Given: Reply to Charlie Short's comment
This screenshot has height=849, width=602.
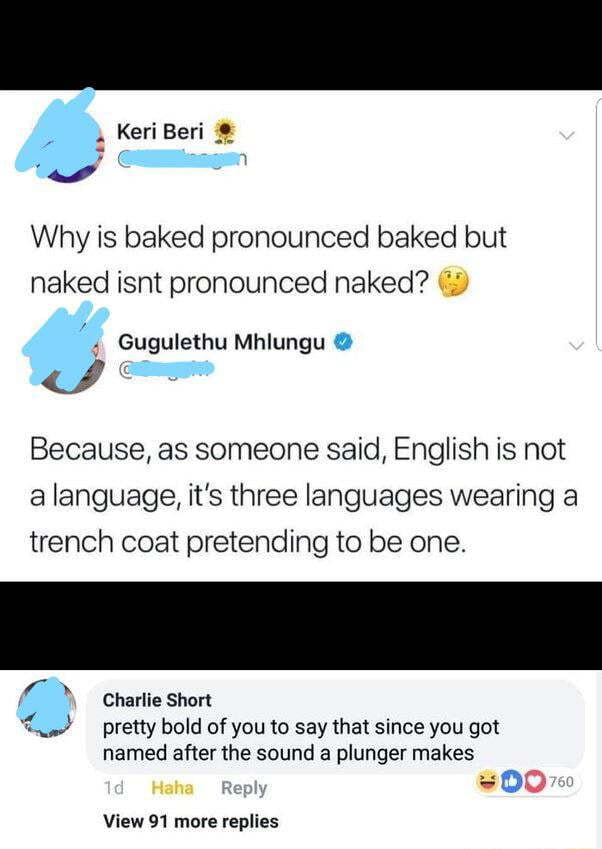Looking at the screenshot, I should click(x=244, y=788).
